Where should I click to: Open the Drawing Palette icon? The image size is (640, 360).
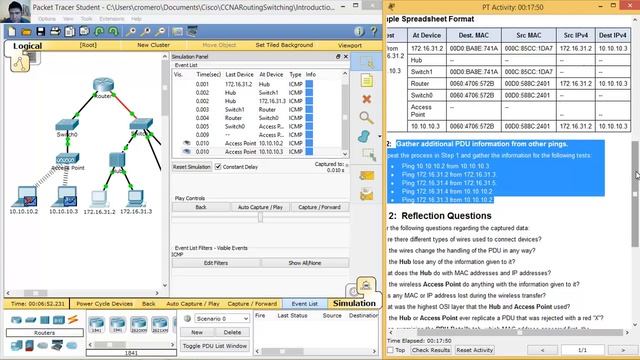pos(178,31)
